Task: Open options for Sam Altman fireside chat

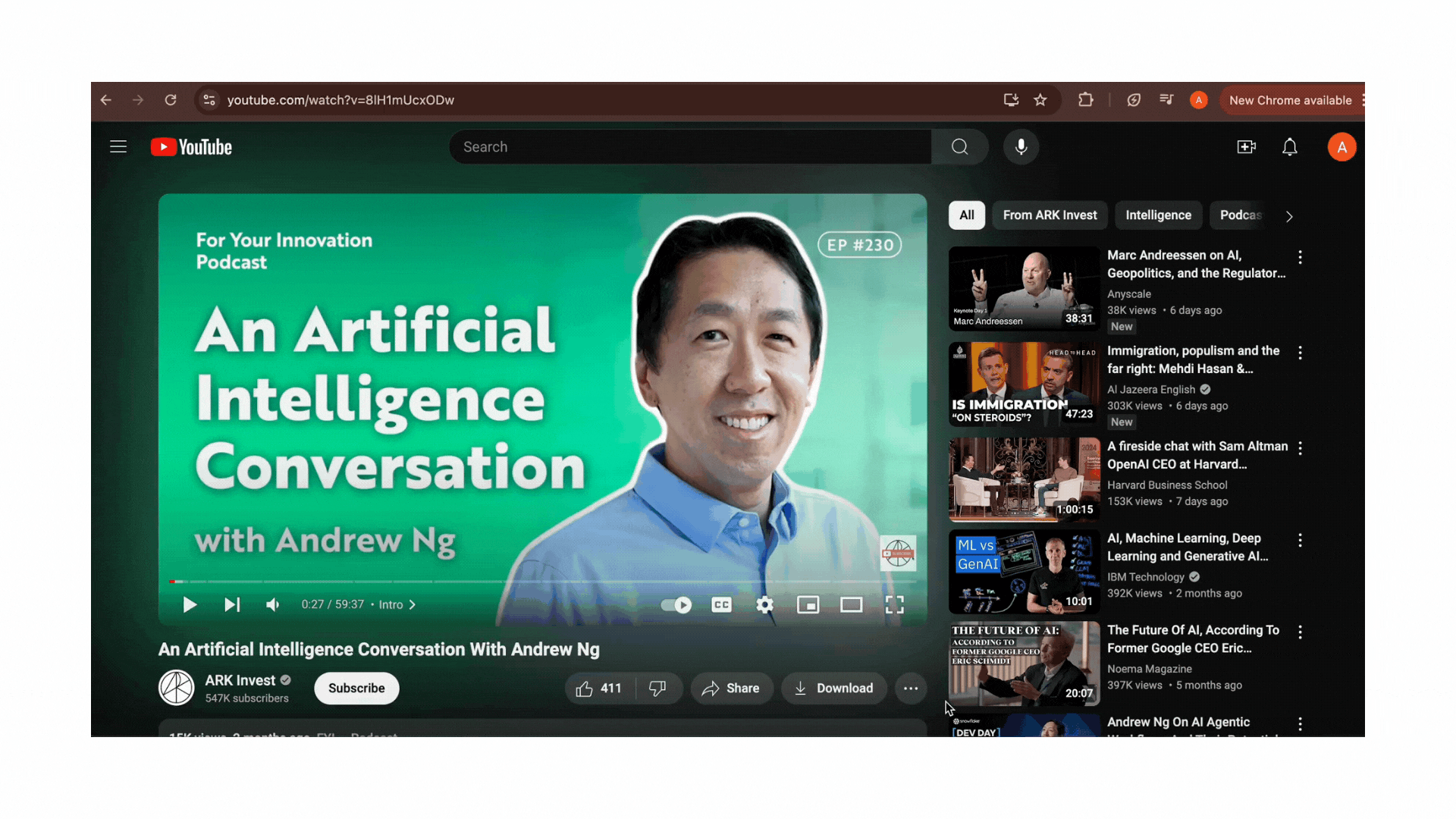Action: tap(1300, 448)
